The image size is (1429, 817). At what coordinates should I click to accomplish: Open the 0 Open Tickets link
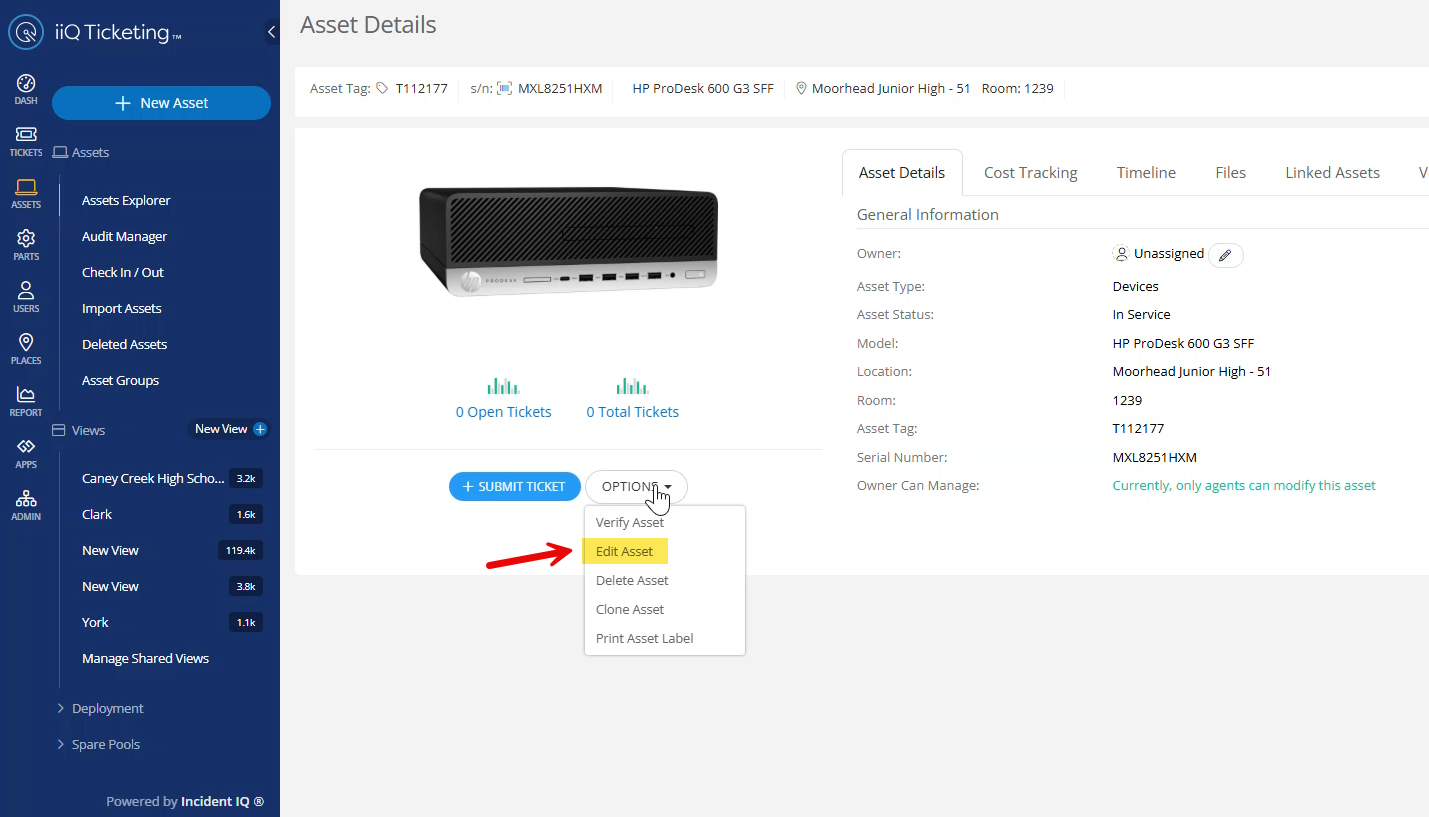[503, 412]
